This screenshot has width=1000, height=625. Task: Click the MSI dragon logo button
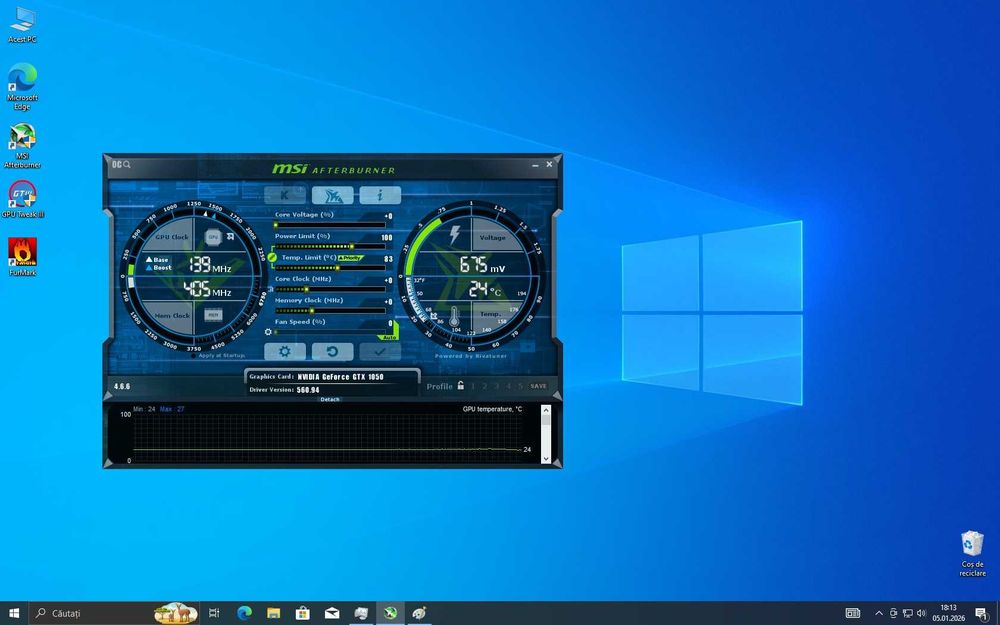(332, 195)
